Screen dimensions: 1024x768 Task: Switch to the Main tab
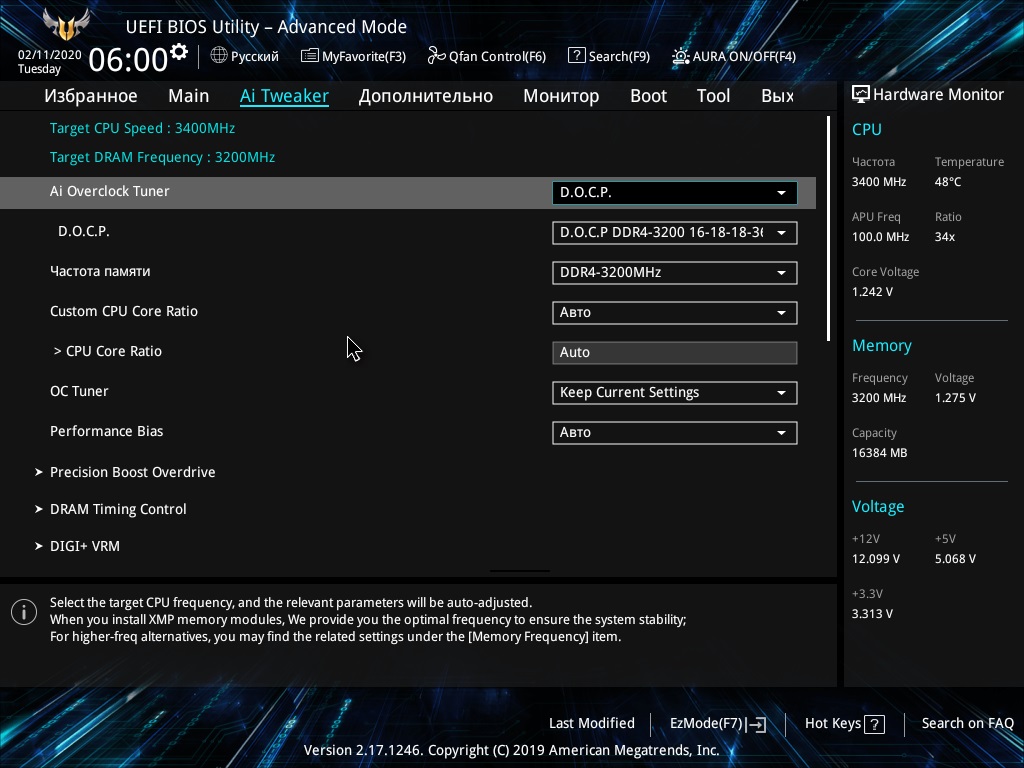[x=189, y=96]
